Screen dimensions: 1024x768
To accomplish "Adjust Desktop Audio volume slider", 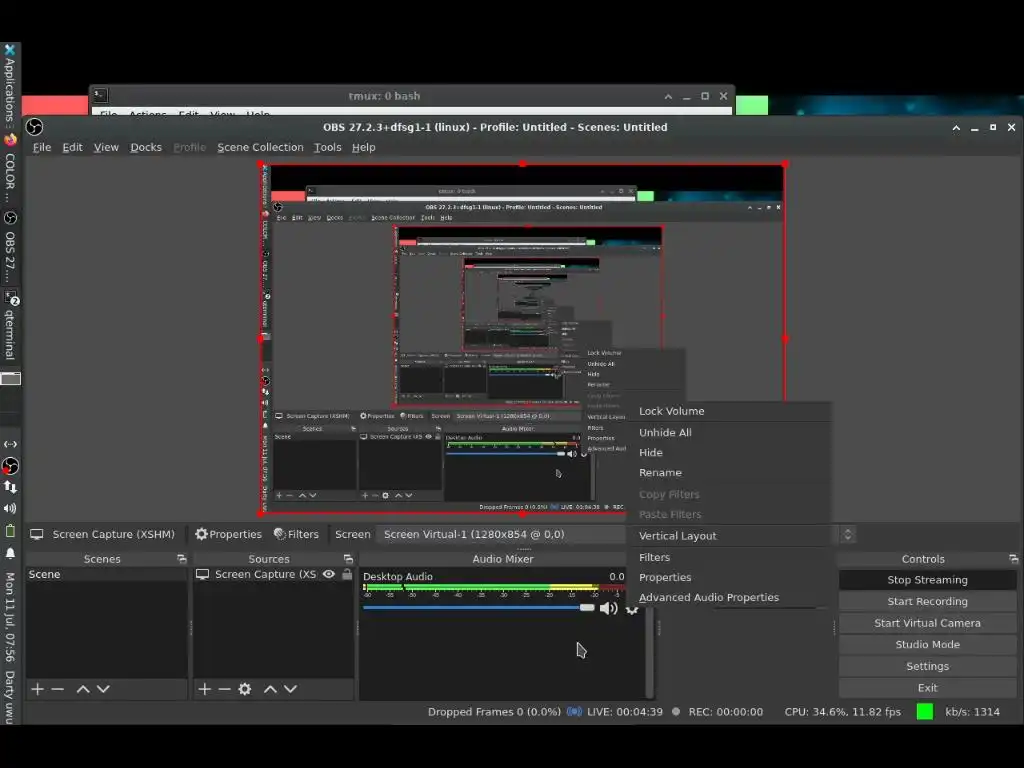I will 479,608.
